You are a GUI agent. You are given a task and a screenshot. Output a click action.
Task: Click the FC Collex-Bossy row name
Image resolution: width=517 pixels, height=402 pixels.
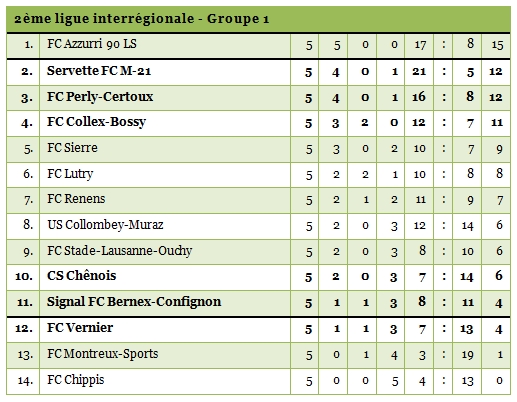coord(96,122)
